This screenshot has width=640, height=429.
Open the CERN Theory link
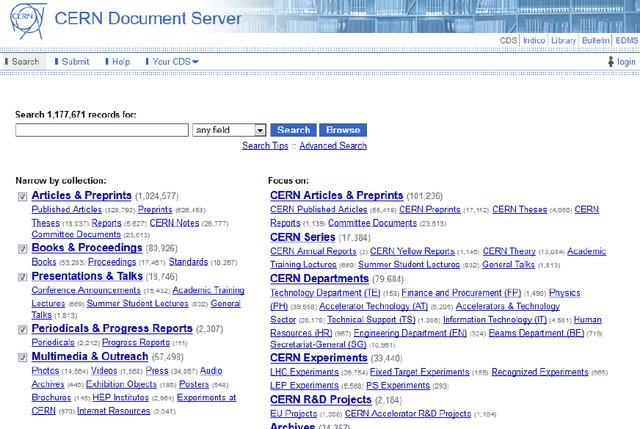point(509,251)
